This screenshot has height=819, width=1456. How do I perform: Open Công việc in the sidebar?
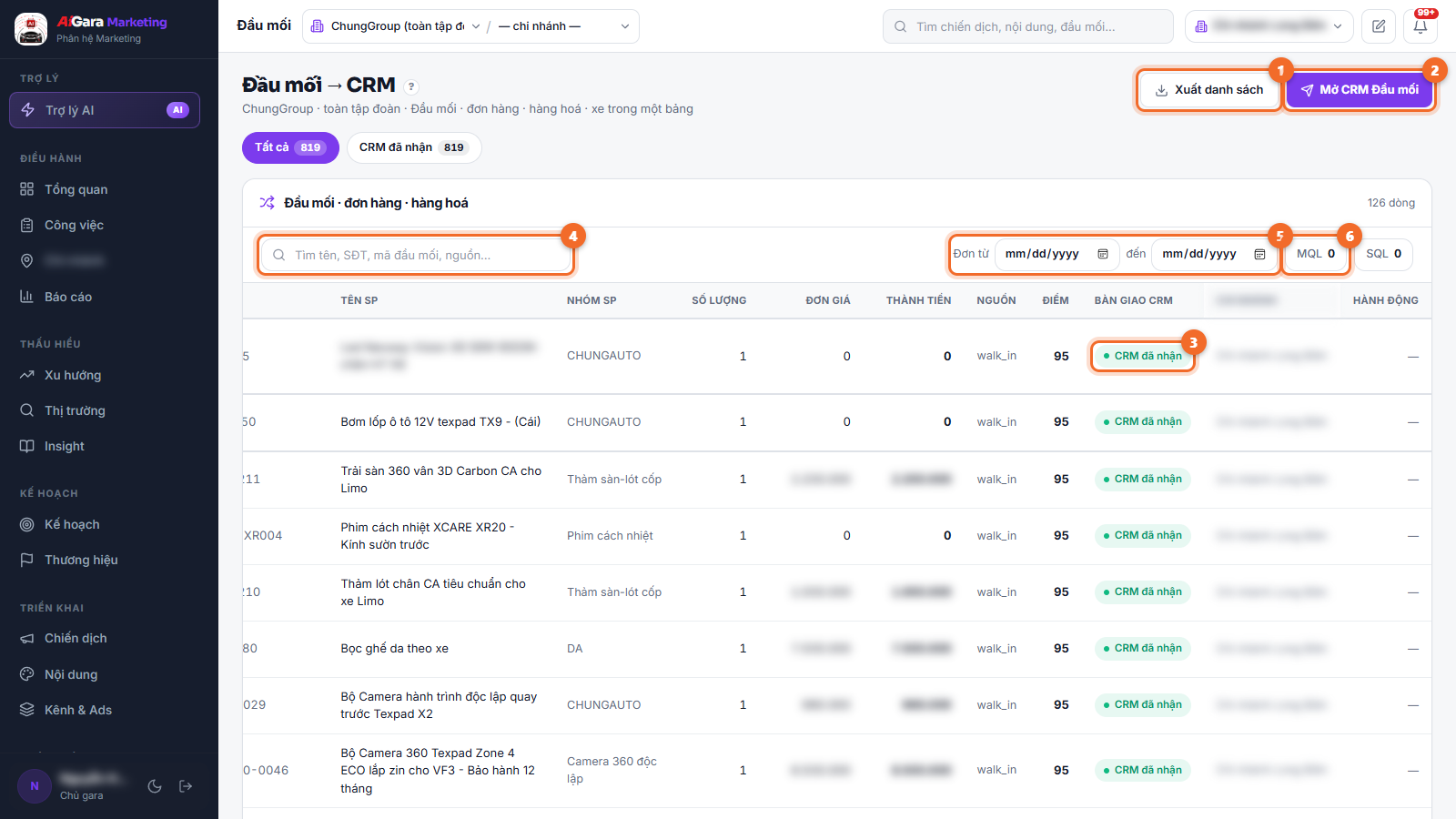(105, 225)
